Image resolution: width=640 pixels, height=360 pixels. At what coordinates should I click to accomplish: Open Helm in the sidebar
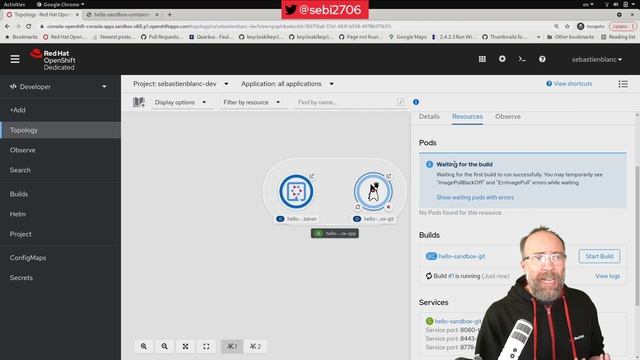[x=60, y=214]
